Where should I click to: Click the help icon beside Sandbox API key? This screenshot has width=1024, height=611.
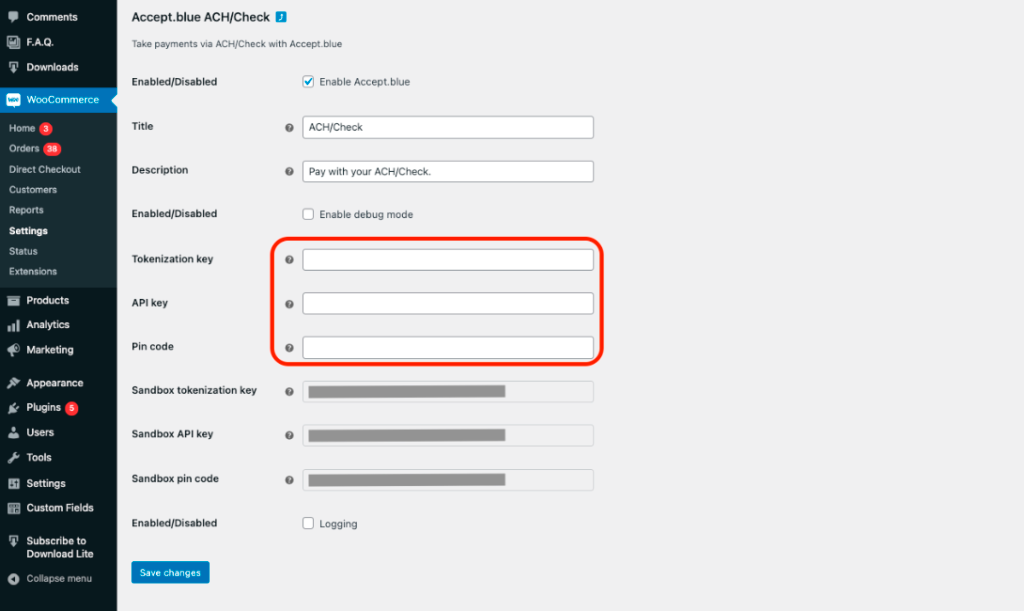tap(289, 435)
